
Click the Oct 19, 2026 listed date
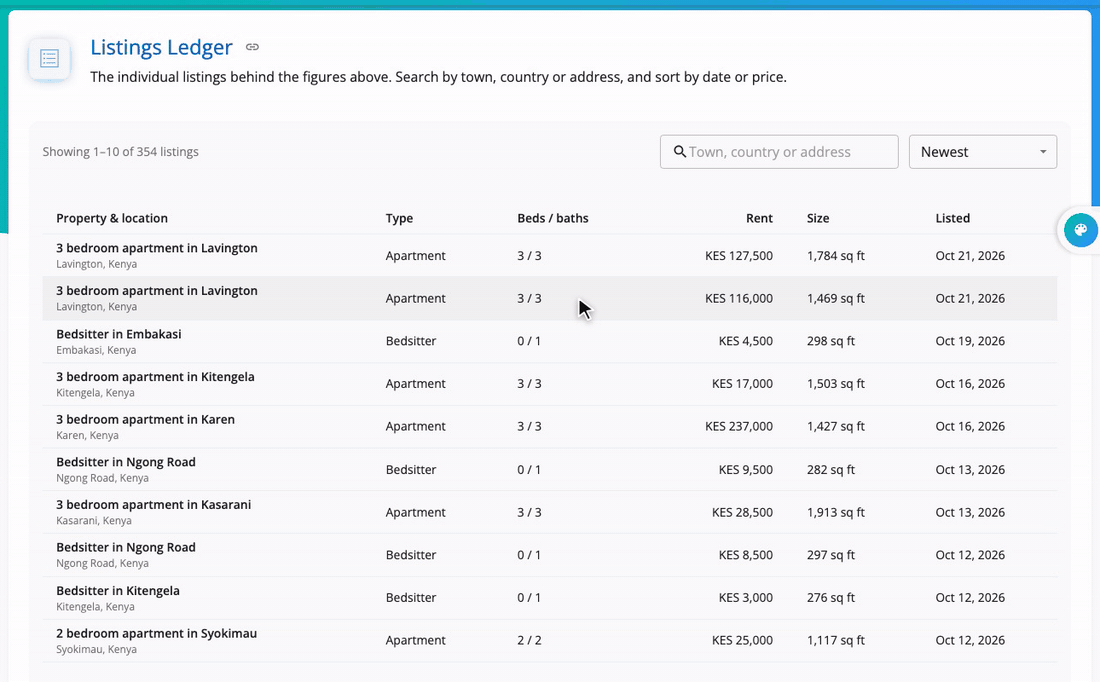[970, 341]
